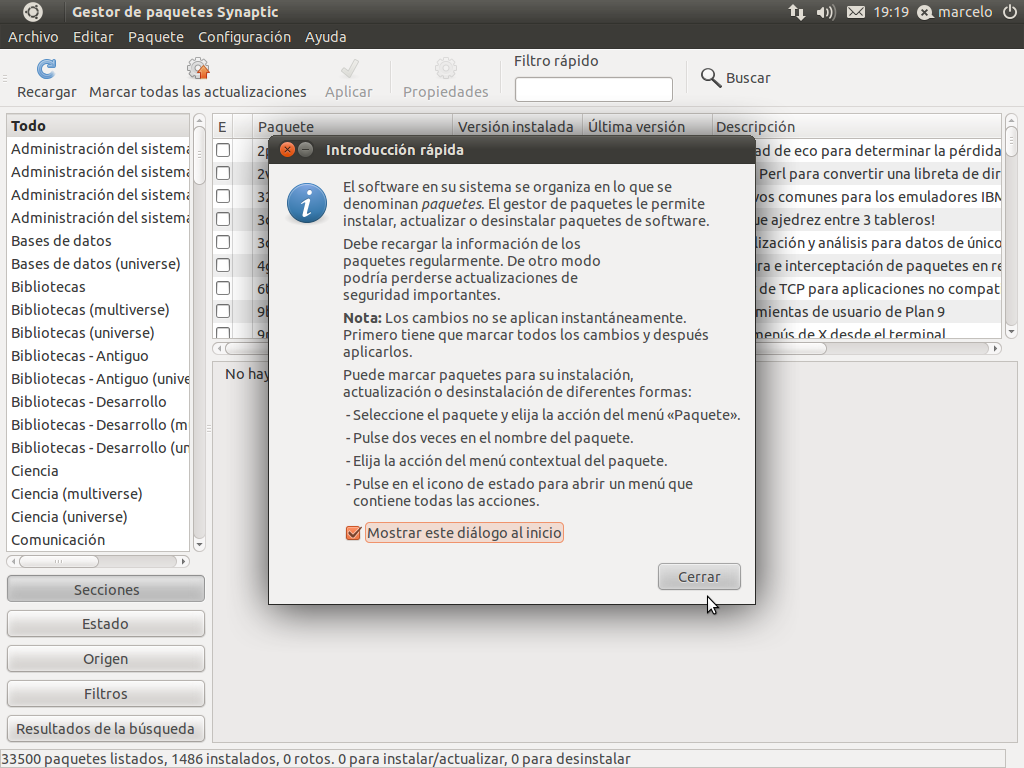Image resolution: width=1024 pixels, height=768 pixels.
Task: Click the Buscar magnifier icon
Action: pyautogui.click(x=710, y=77)
